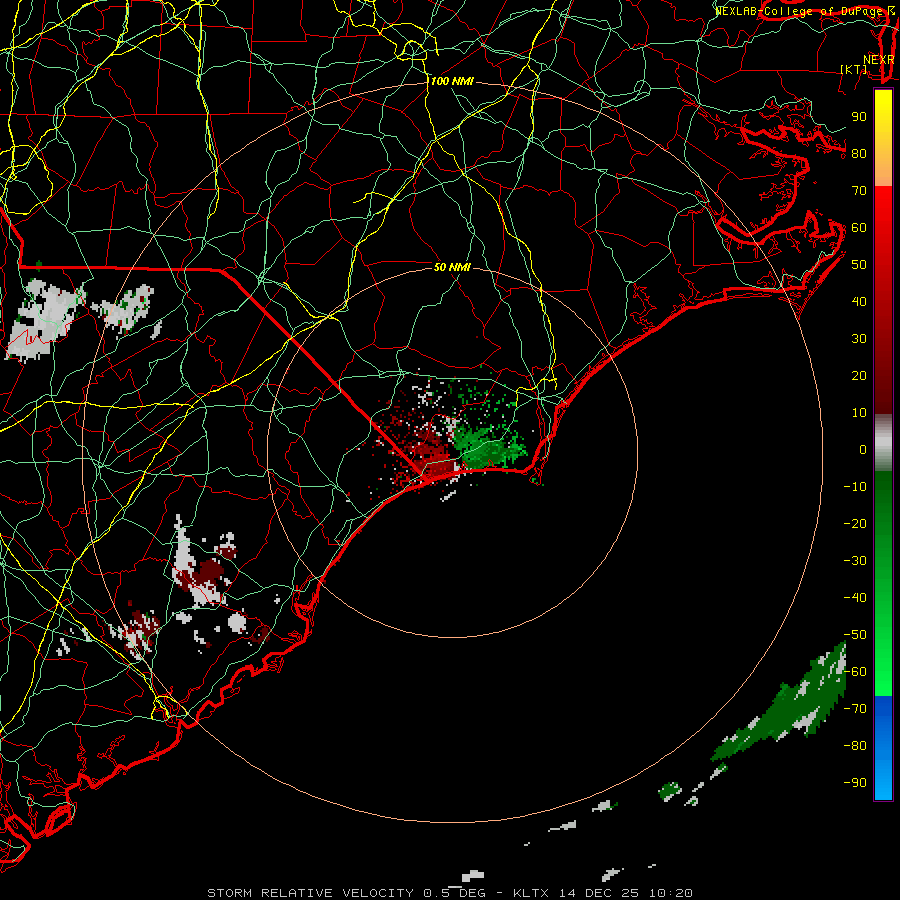Click the Storm Relative Velocity caption text
This screenshot has height=900, width=900.
pyautogui.click(x=449, y=893)
